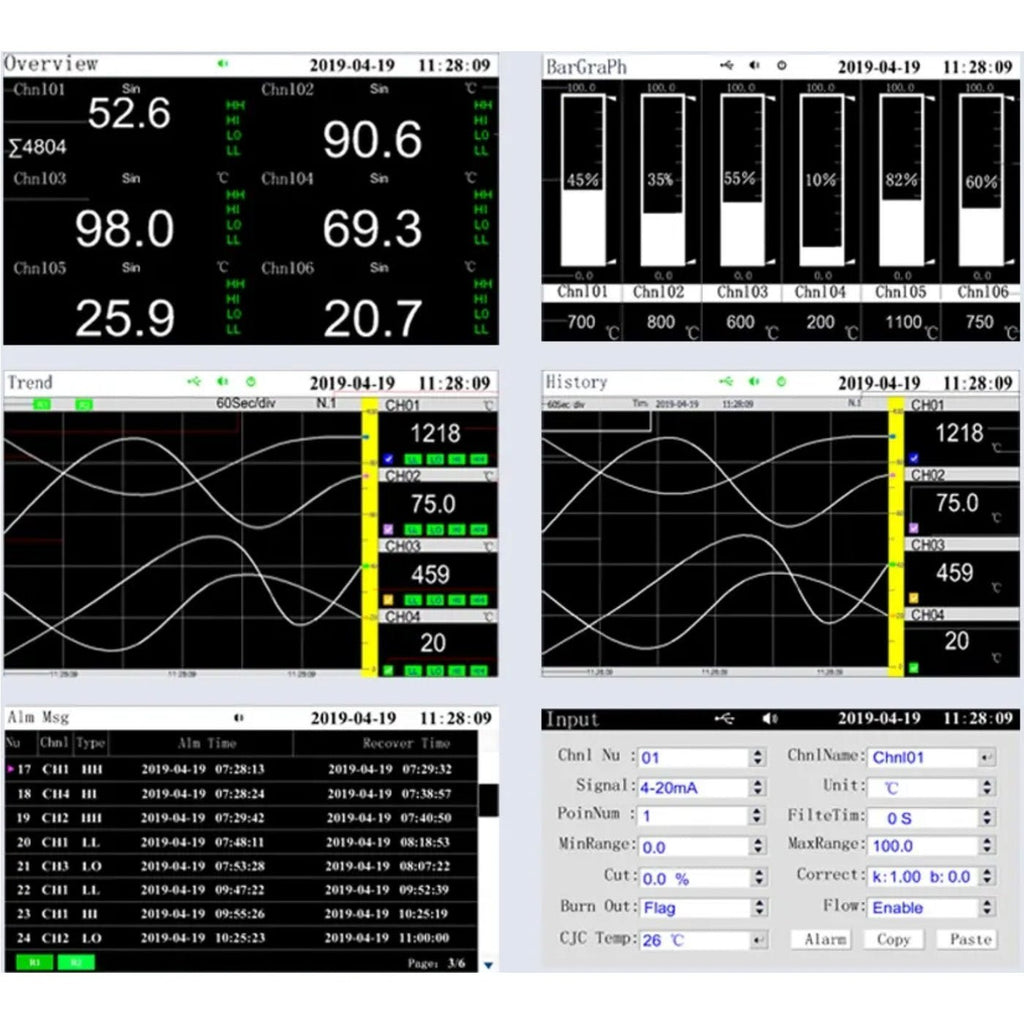Click the Alarm button in Input panel
1024x1024 pixels.
click(824, 940)
